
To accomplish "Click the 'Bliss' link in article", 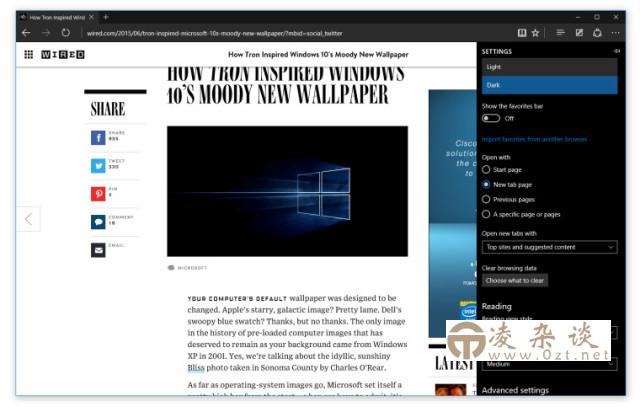I will point(196,367).
